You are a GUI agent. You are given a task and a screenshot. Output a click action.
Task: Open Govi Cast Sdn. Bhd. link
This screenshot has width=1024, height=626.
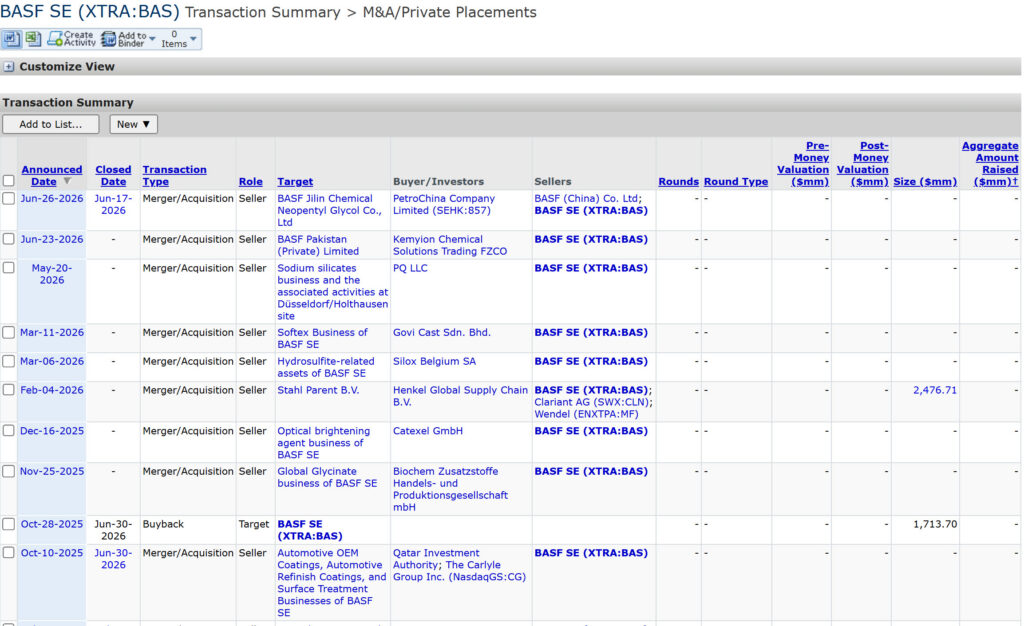(x=441, y=332)
